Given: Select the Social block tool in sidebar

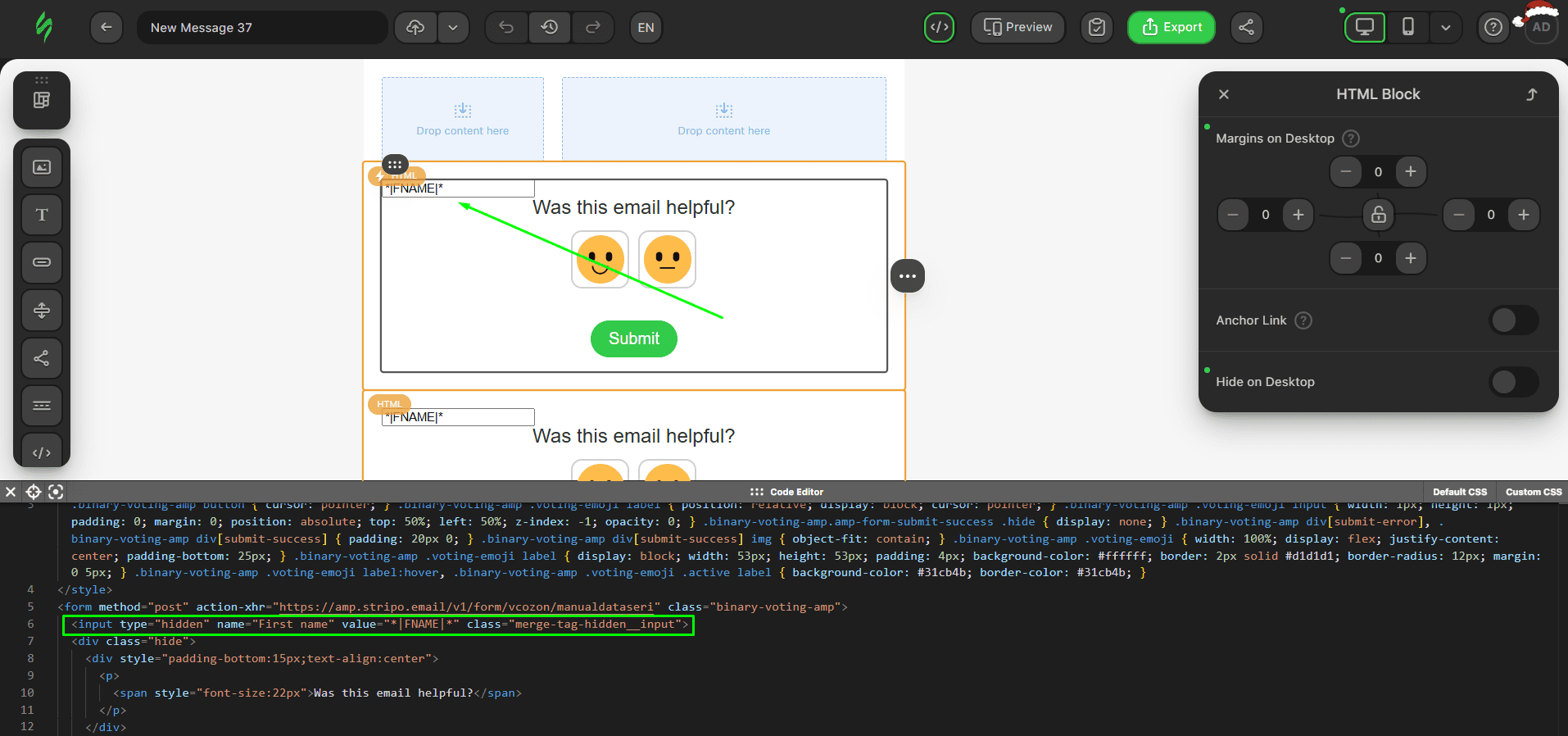Looking at the screenshot, I should 42,358.
